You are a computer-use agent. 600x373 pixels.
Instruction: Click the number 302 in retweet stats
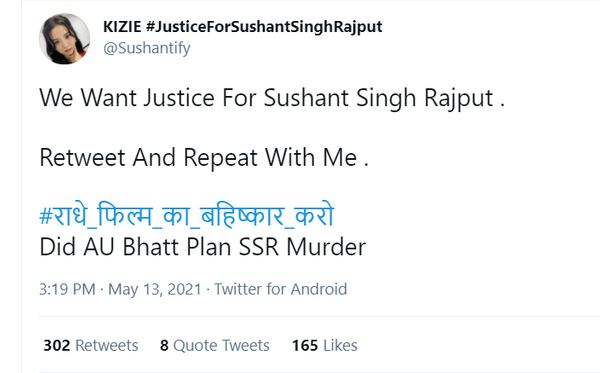click(x=57, y=345)
